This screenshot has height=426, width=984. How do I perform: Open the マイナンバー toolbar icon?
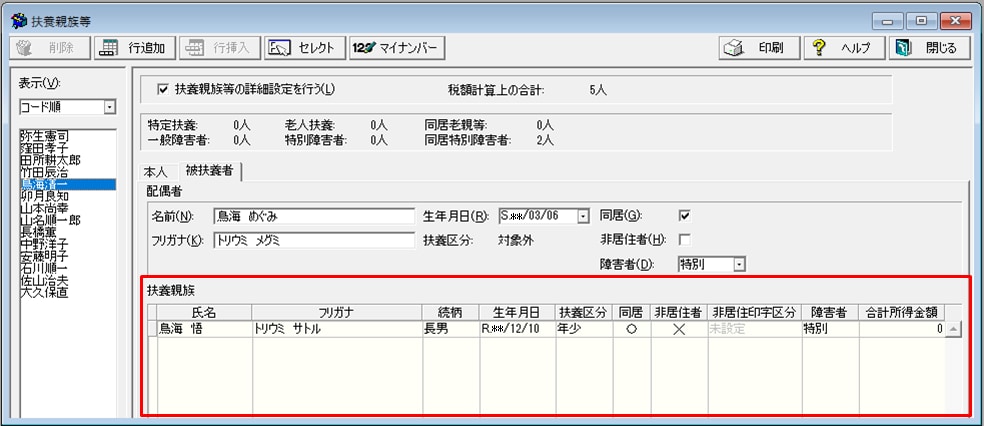(365, 48)
